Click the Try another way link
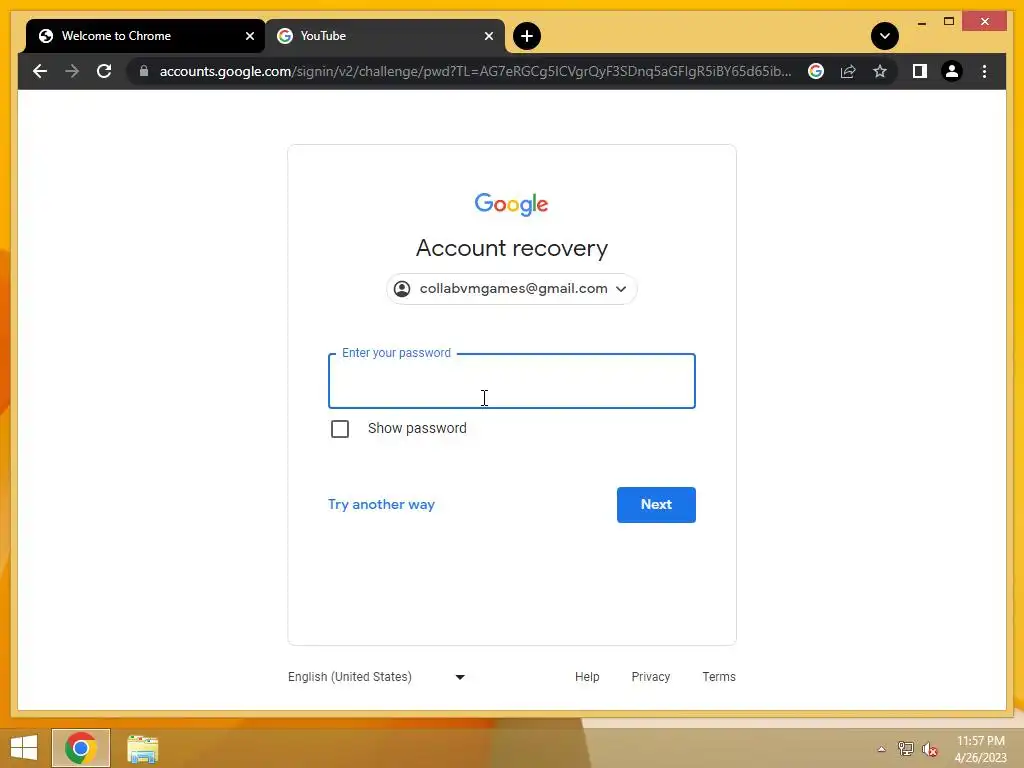 (381, 504)
